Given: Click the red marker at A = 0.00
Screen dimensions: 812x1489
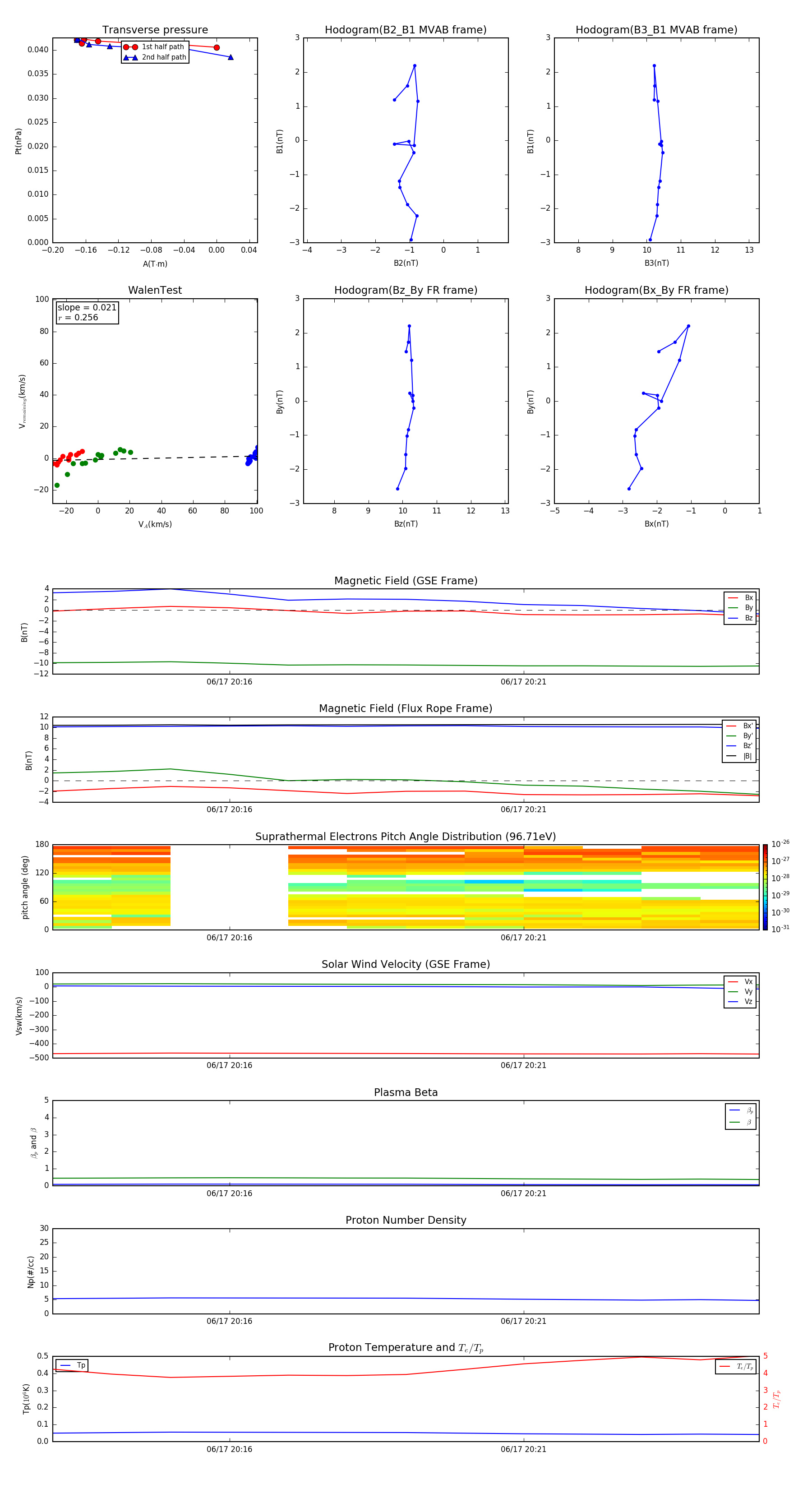Looking at the screenshot, I should coord(217,47).
